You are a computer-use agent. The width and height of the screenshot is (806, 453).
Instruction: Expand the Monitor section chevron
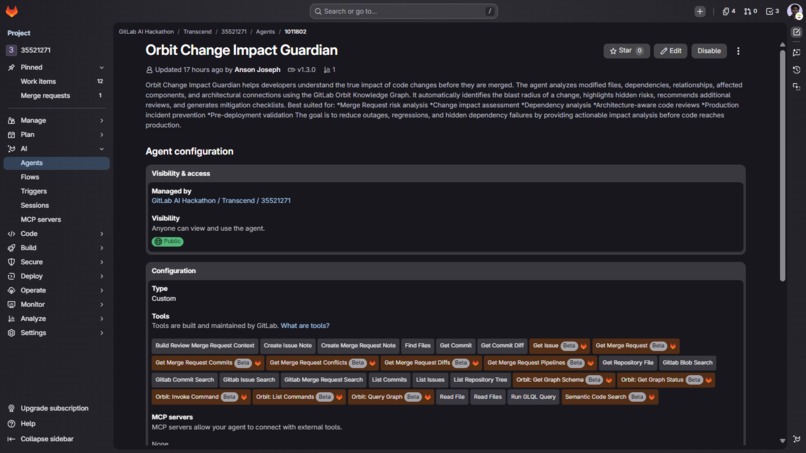[101, 304]
